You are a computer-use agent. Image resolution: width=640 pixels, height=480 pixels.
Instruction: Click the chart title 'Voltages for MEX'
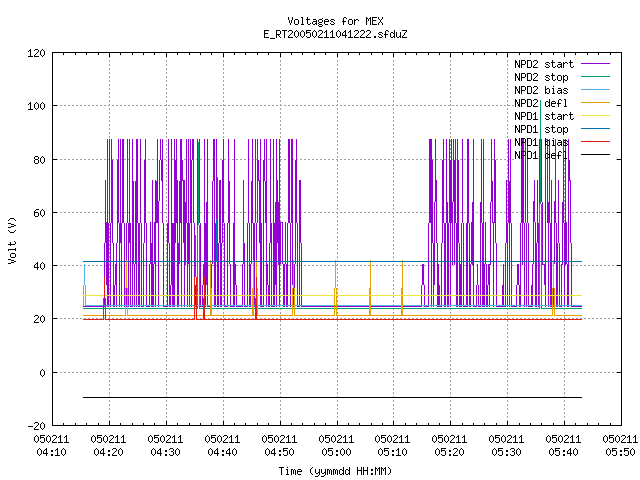[335, 21]
